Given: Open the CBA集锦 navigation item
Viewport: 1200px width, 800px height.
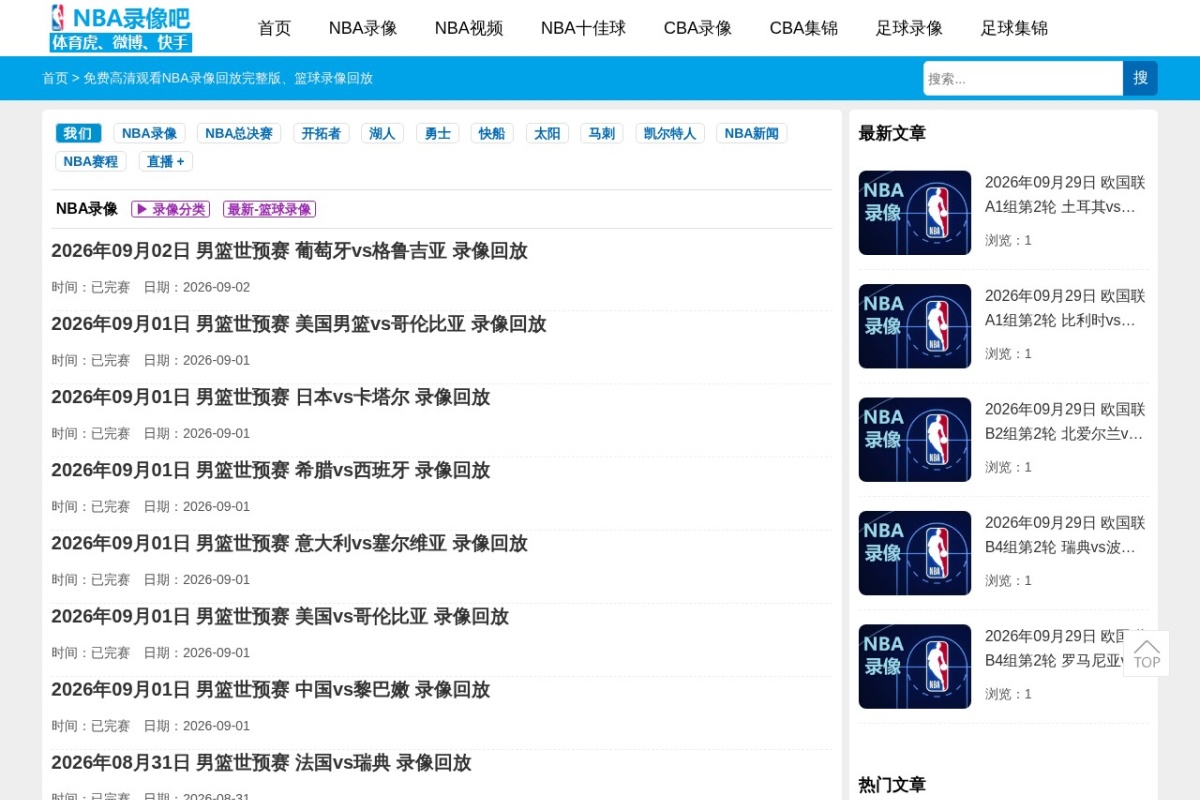Looking at the screenshot, I should point(804,28).
